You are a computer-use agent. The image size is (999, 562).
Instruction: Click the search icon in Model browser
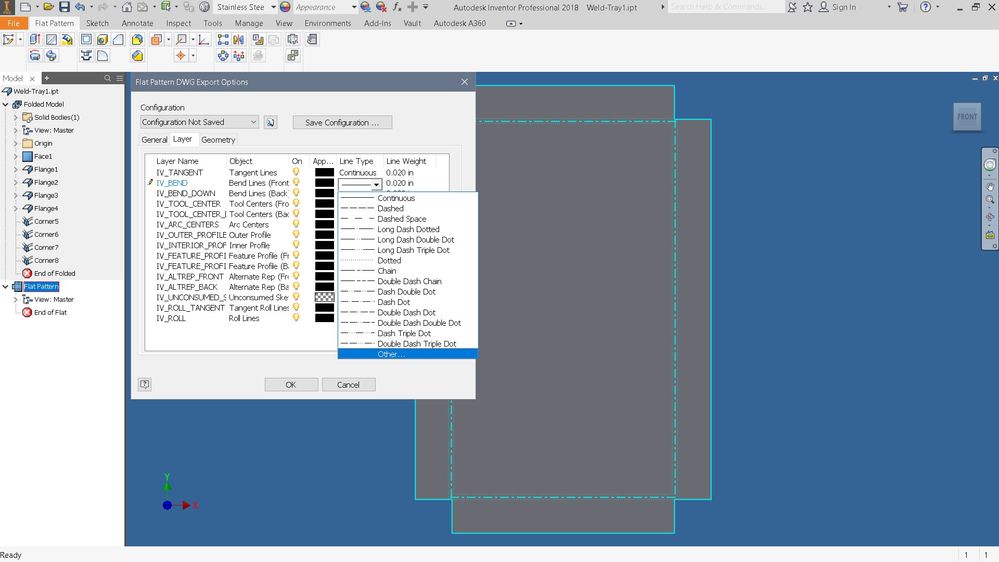coord(108,78)
